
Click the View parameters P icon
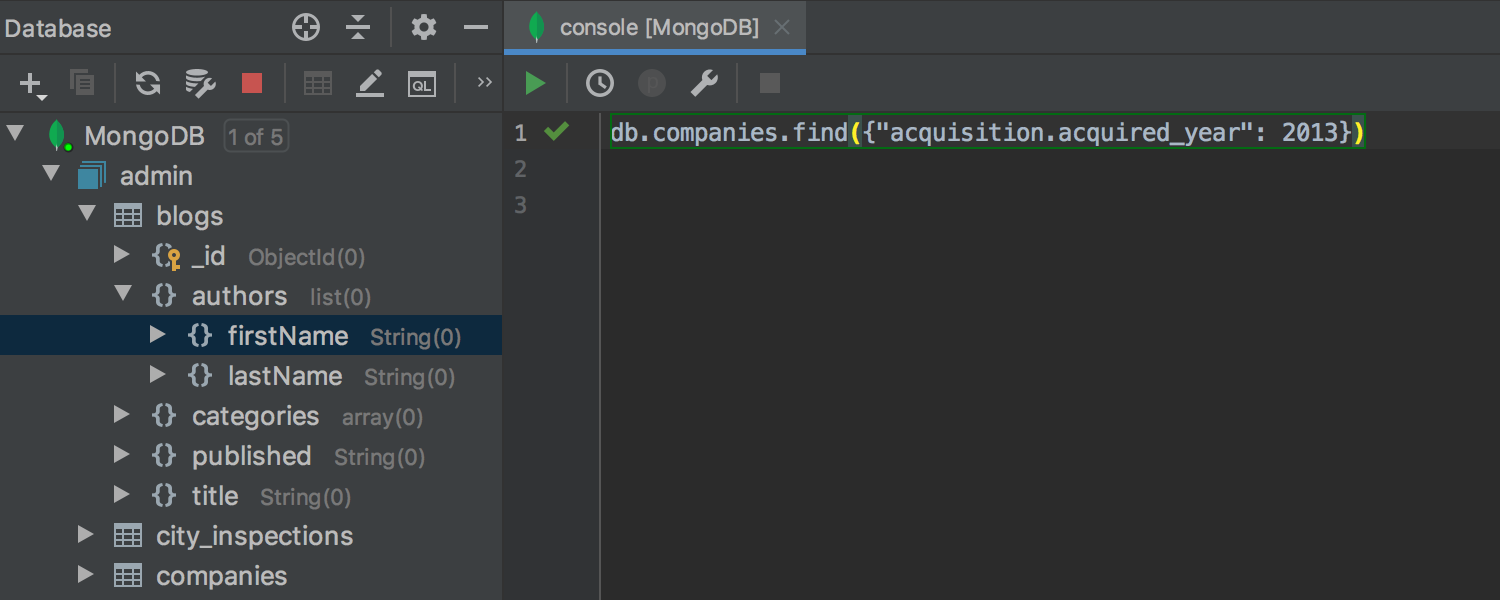click(652, 83)
